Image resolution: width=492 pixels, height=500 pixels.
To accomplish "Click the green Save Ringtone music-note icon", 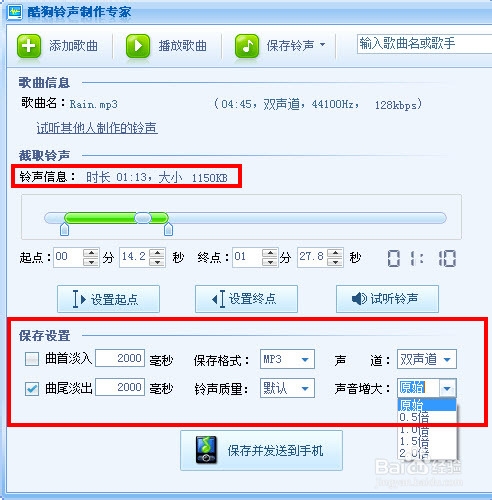I will point(247,46).
